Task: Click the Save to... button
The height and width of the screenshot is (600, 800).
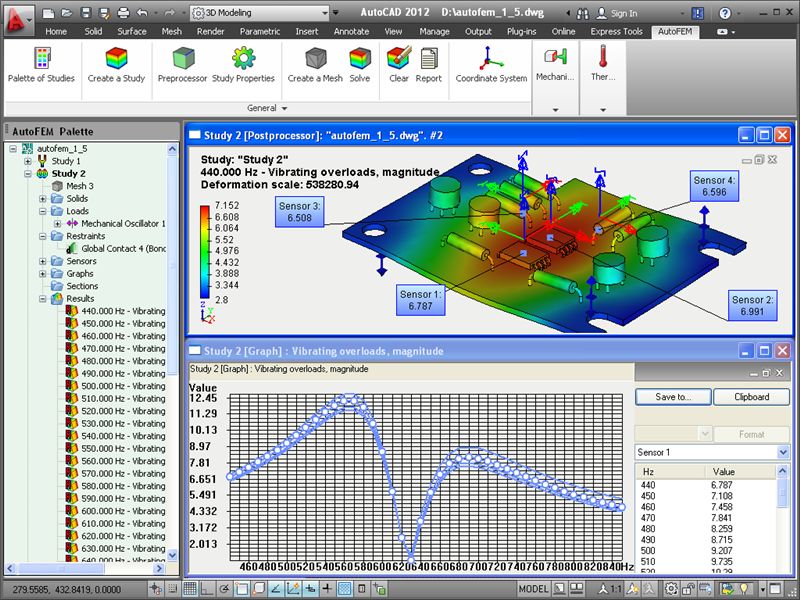Action: (673, 396)
